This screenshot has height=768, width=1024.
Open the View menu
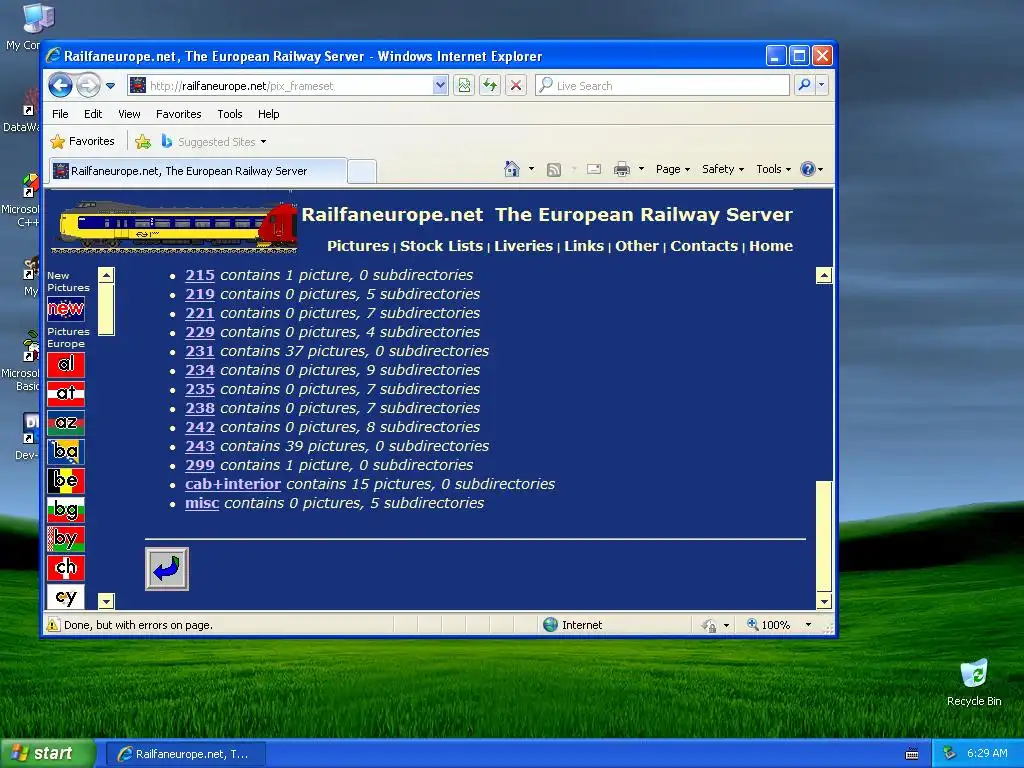[129, 114]
